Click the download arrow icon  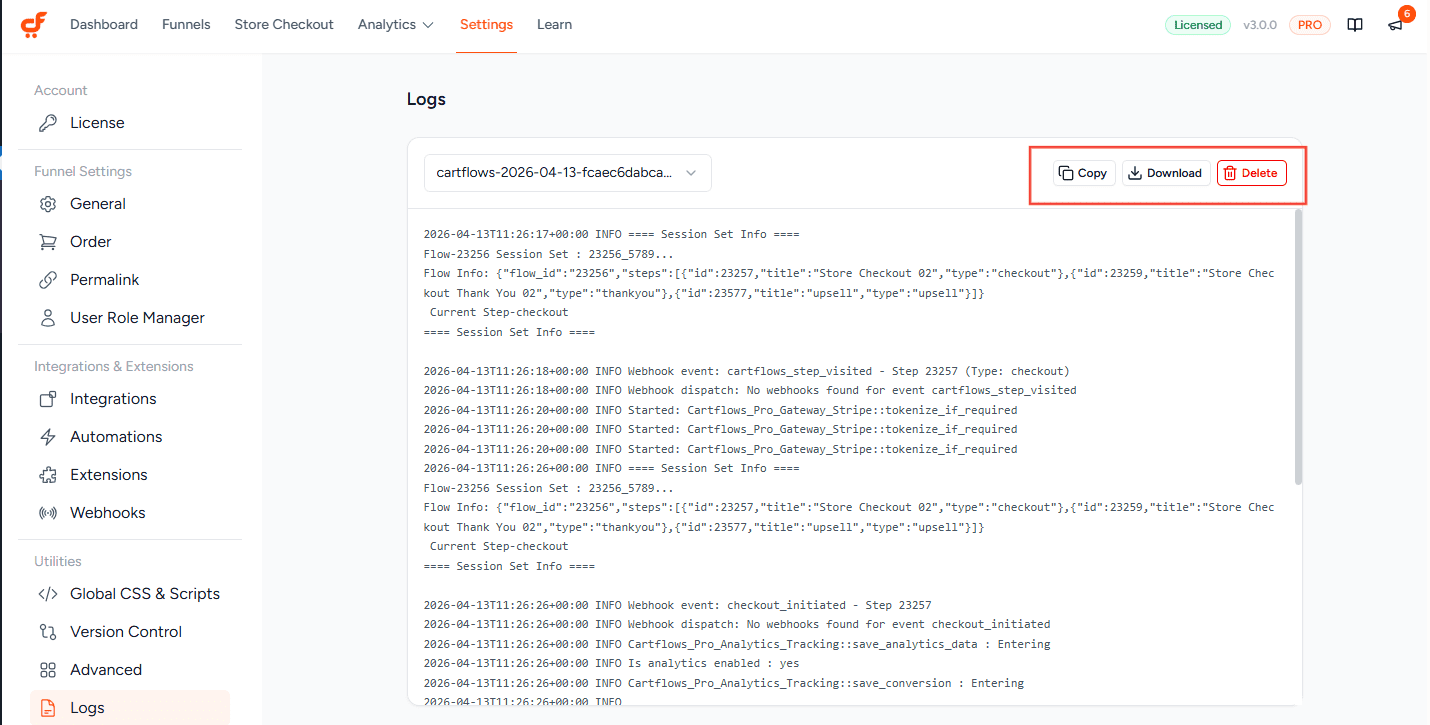(x=1135, y=173)
